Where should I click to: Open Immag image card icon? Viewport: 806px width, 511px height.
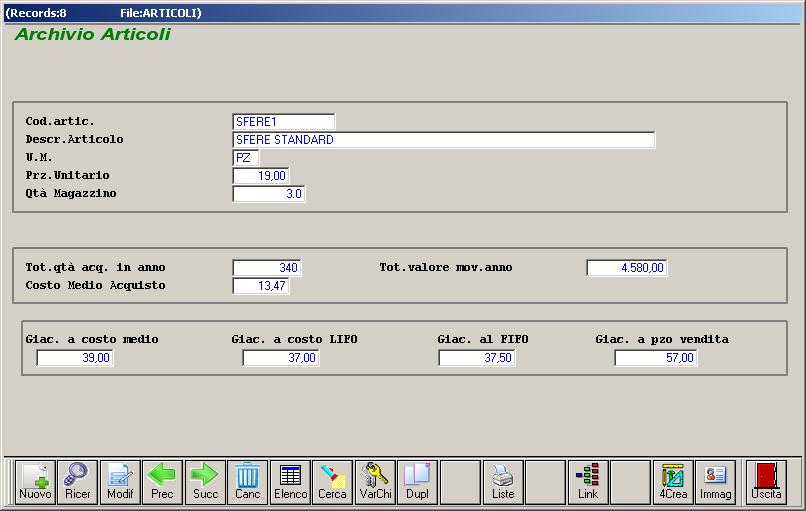[x=716, y=482]
